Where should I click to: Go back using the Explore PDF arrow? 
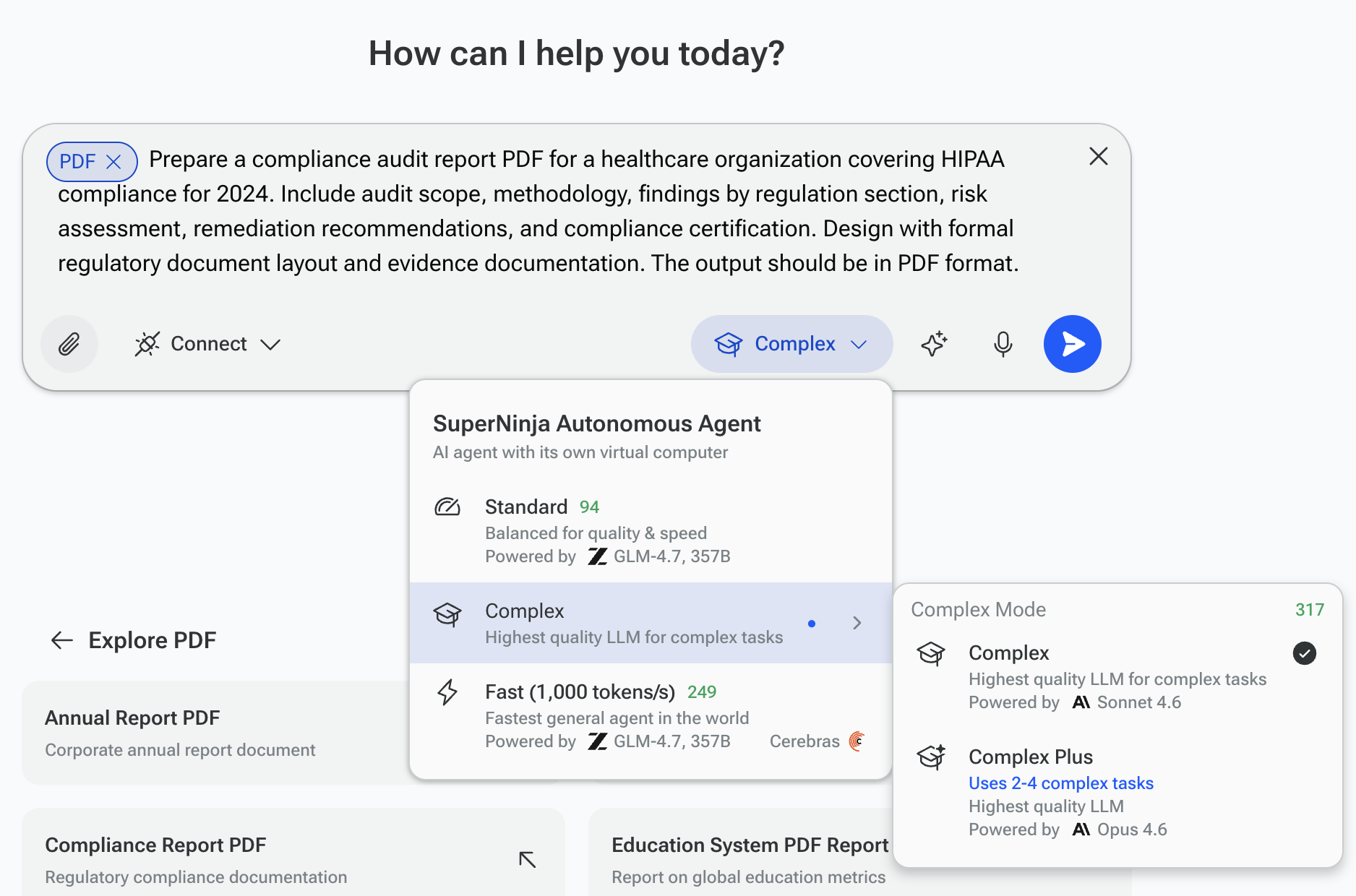click(62, 640)
